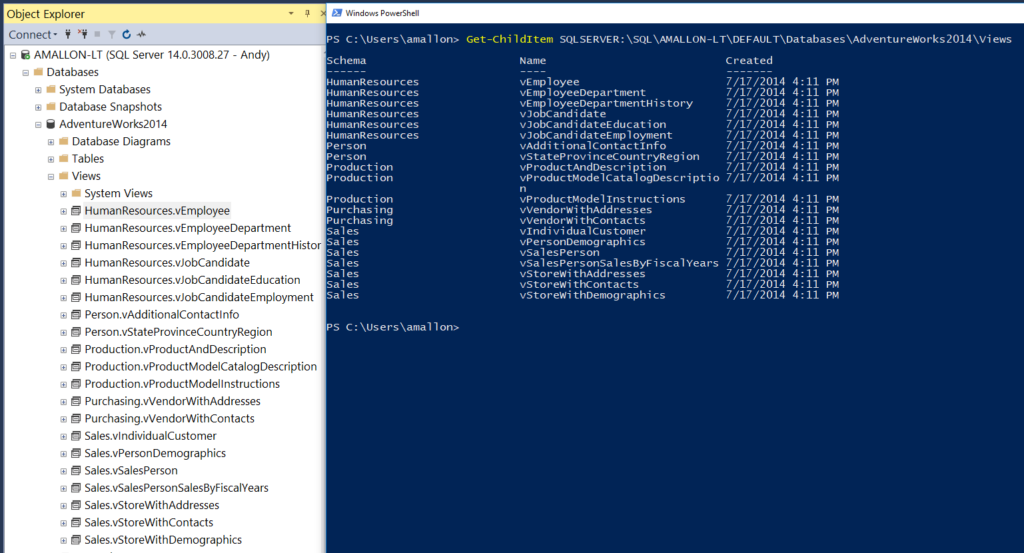Click Get-ChildItem command text in PowerShell
1024x553 pixels.
(x=509, y=39)
